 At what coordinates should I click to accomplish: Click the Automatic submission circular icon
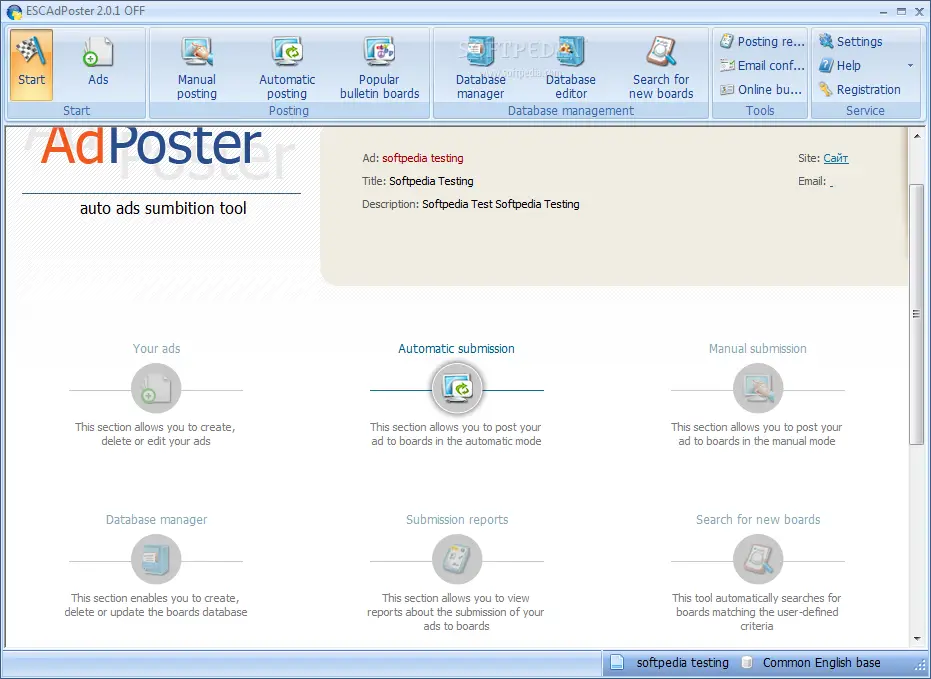point(457,389)
